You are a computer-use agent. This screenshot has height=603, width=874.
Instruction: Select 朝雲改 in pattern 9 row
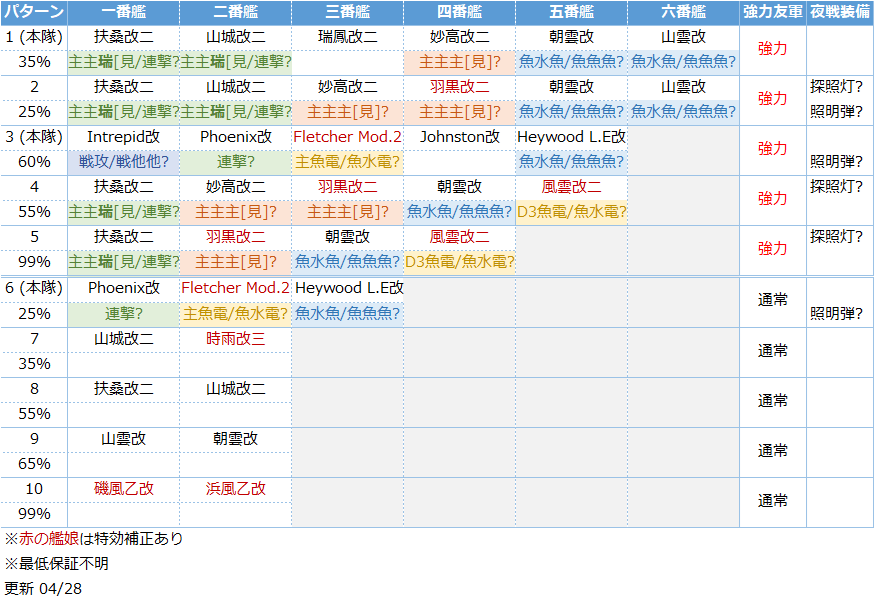pyautogui.click(x=236, y=439)
